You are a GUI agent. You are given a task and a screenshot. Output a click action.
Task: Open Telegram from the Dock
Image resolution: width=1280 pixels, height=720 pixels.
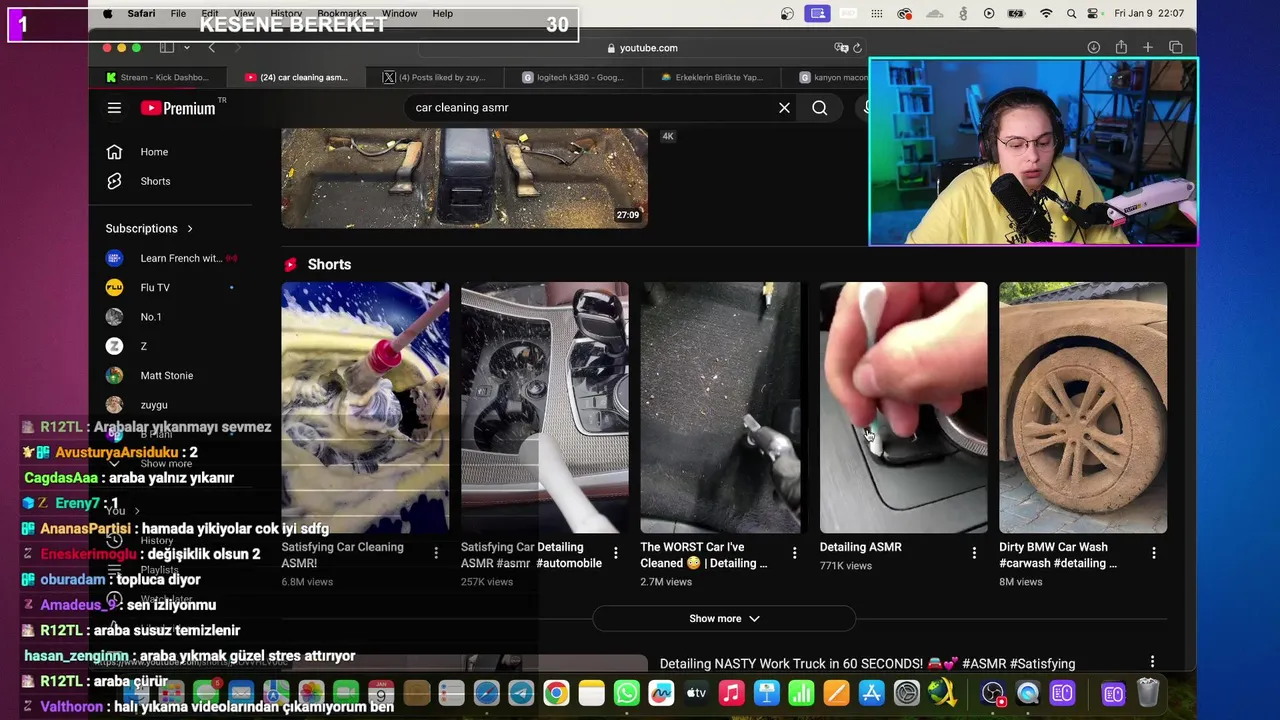(x=521, y=693)
